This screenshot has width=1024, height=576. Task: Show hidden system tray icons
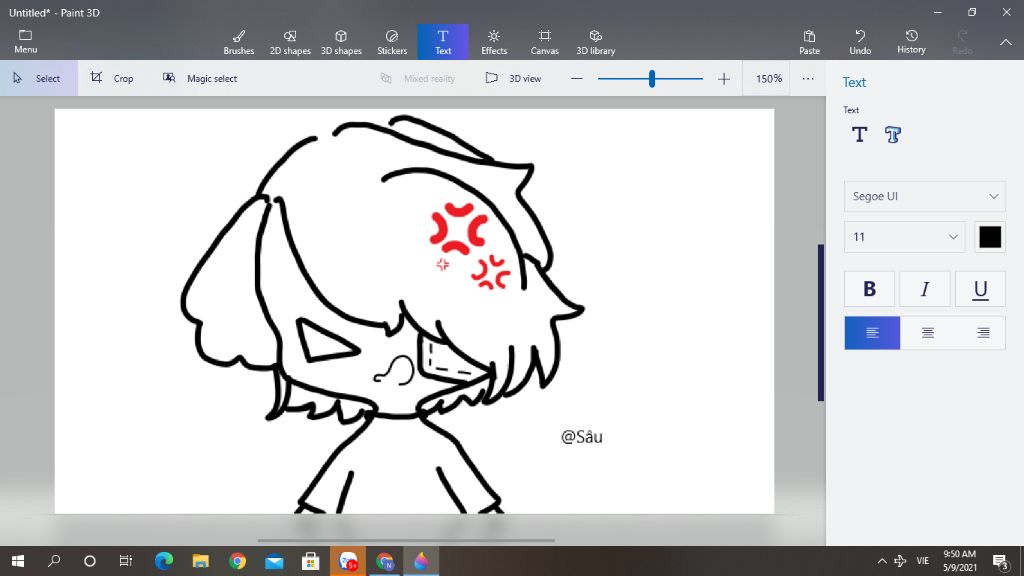[x=882, y=561]
